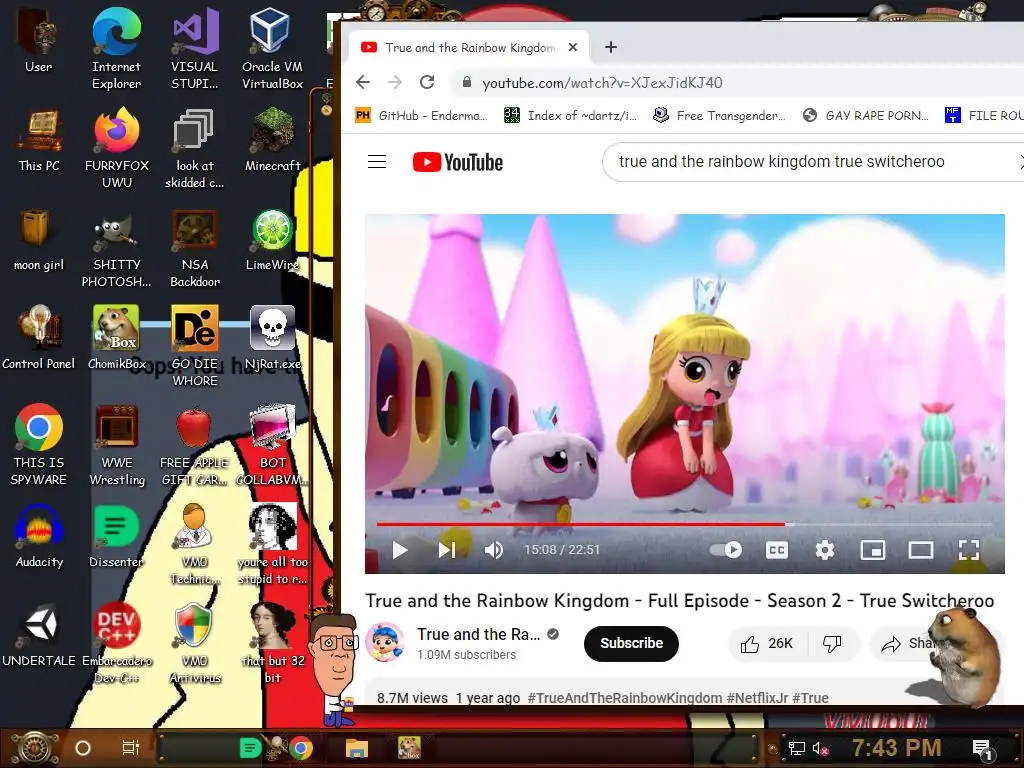Select the 'that but 32 bit' icon

(272, 643)
